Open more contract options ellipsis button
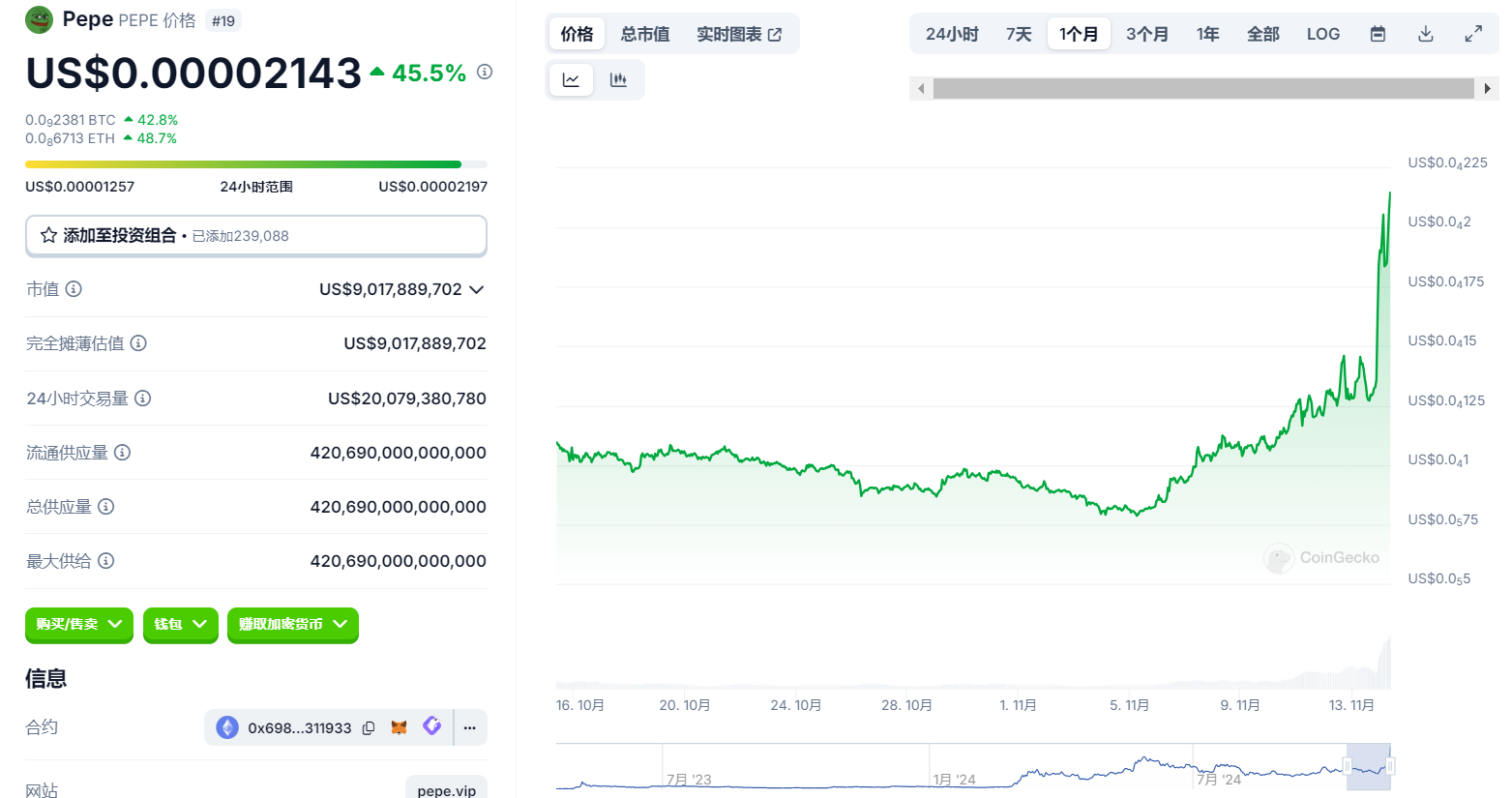 click(470, 727)
